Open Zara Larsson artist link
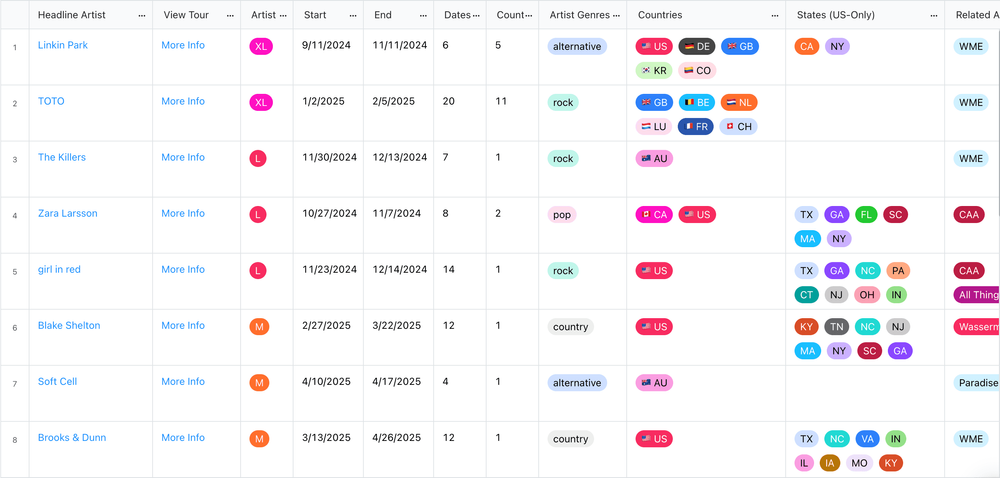This screenshot has width=1000, height=478. (x=68, y=214)
